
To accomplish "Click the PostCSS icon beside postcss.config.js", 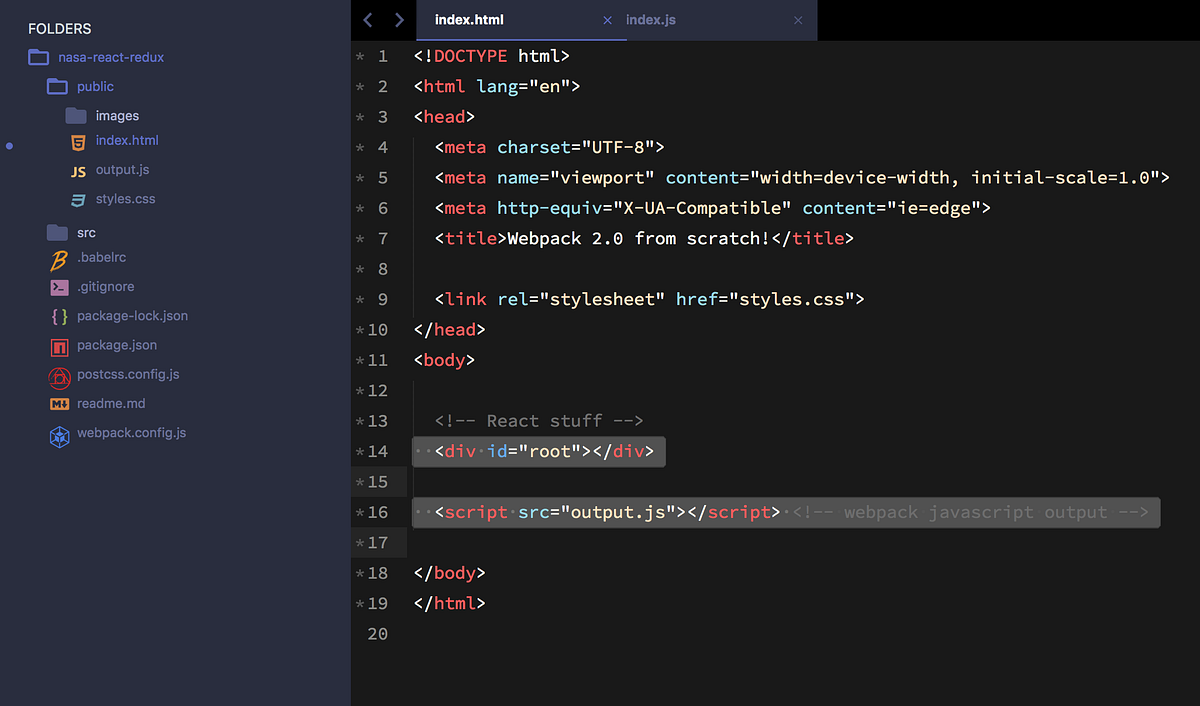I will click(59, 377).
